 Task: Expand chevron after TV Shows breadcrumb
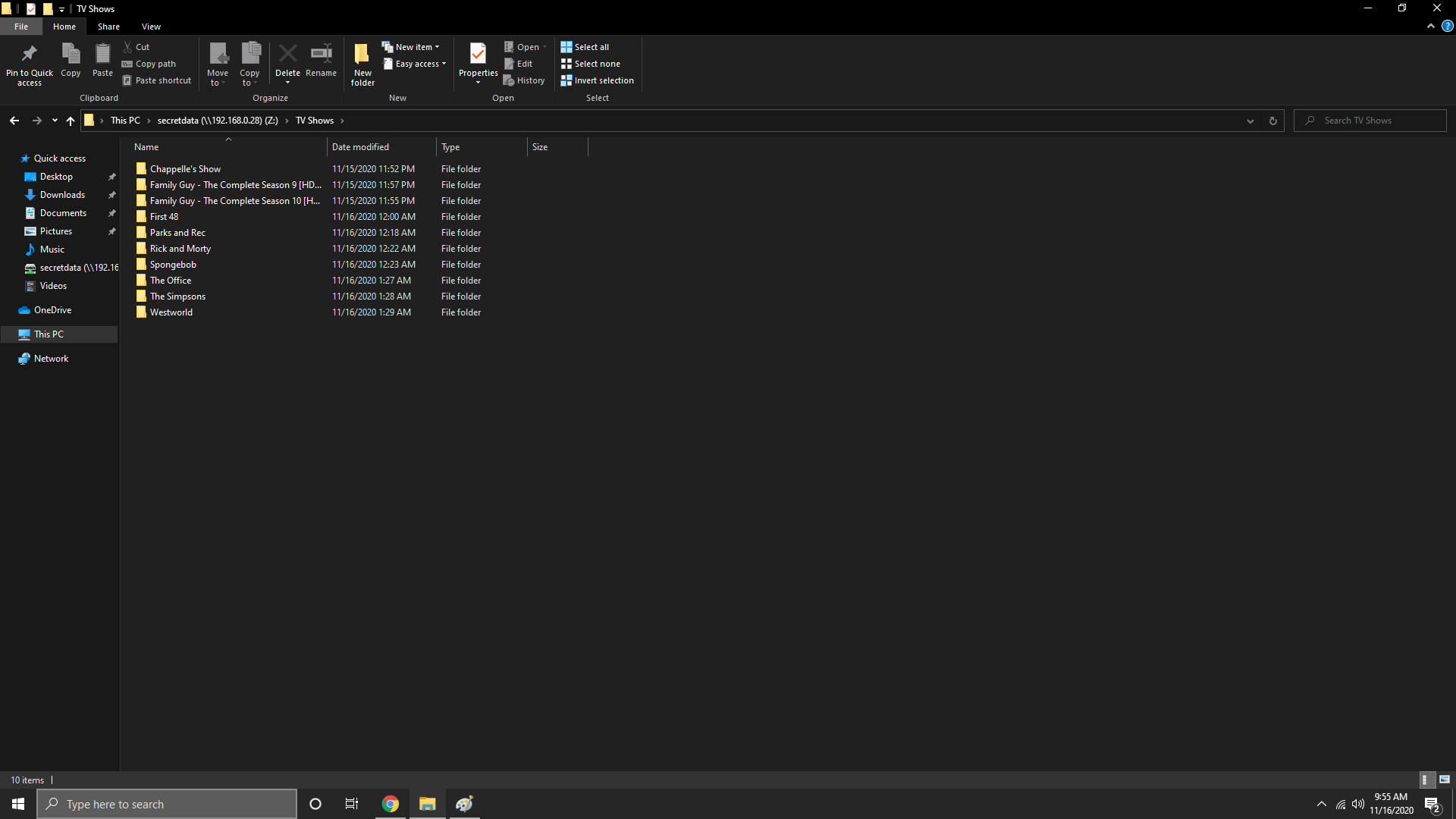point(342,121)
